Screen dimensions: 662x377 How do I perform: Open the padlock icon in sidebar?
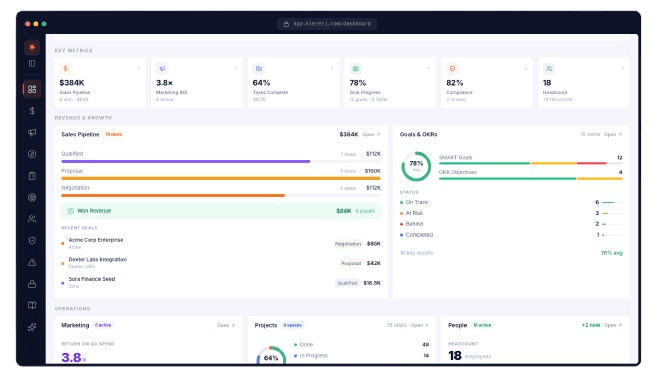coord(32,284)
